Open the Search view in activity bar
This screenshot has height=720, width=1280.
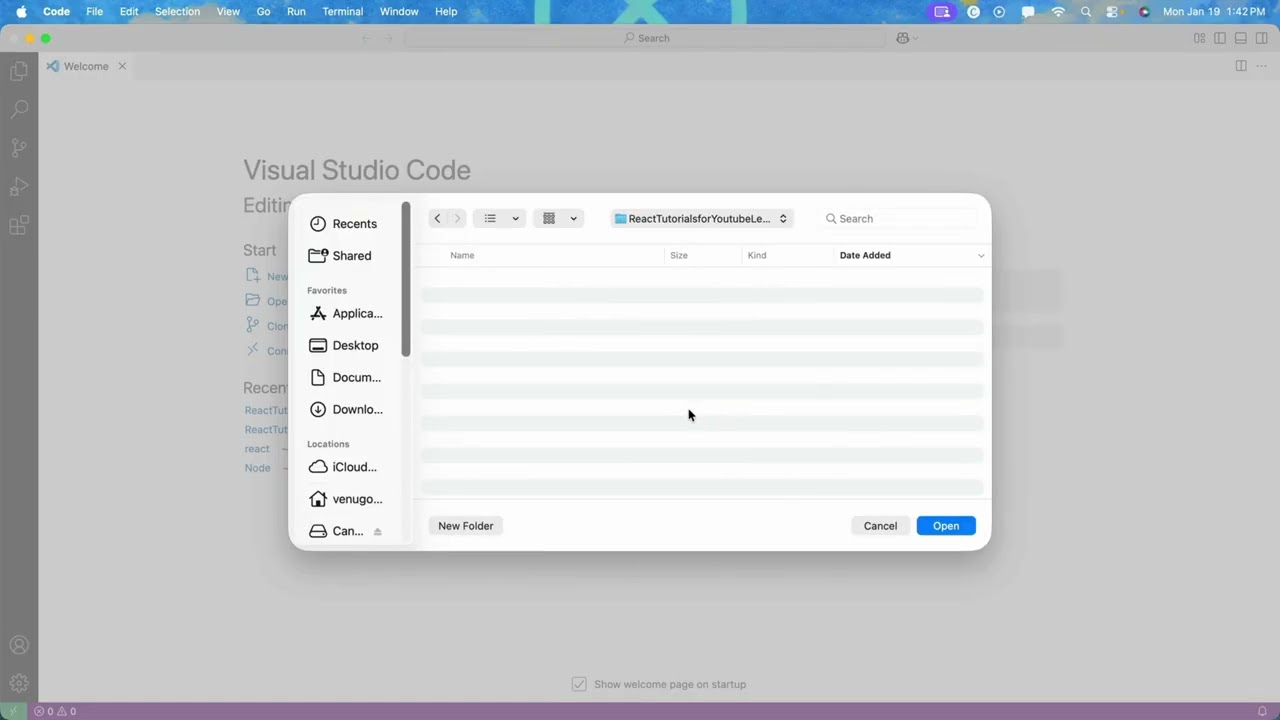click(18, 109)
